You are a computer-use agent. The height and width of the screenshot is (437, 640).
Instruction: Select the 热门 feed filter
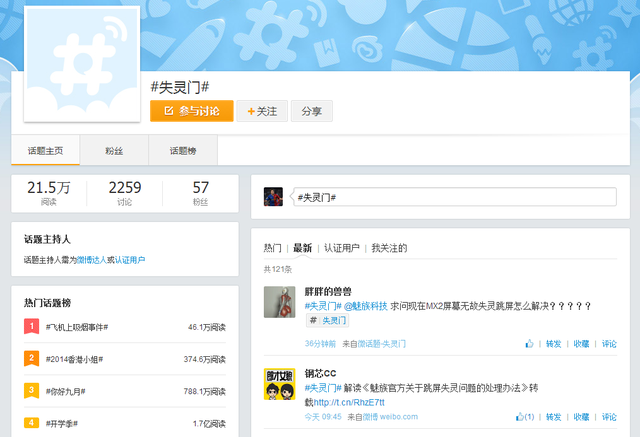(273, 248)
